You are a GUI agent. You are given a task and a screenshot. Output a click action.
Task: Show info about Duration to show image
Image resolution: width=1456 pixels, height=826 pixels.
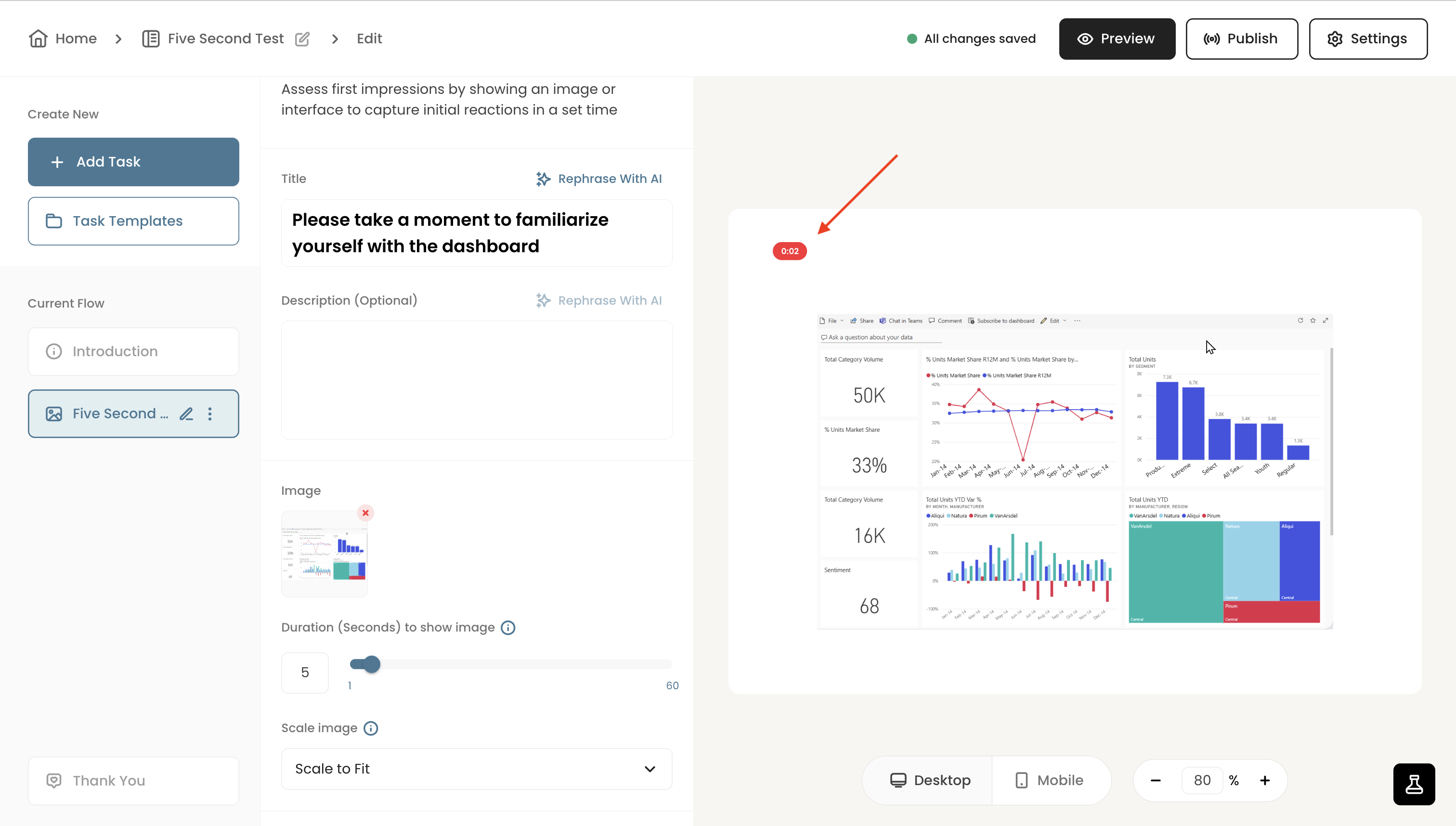(x=508, y=628)
